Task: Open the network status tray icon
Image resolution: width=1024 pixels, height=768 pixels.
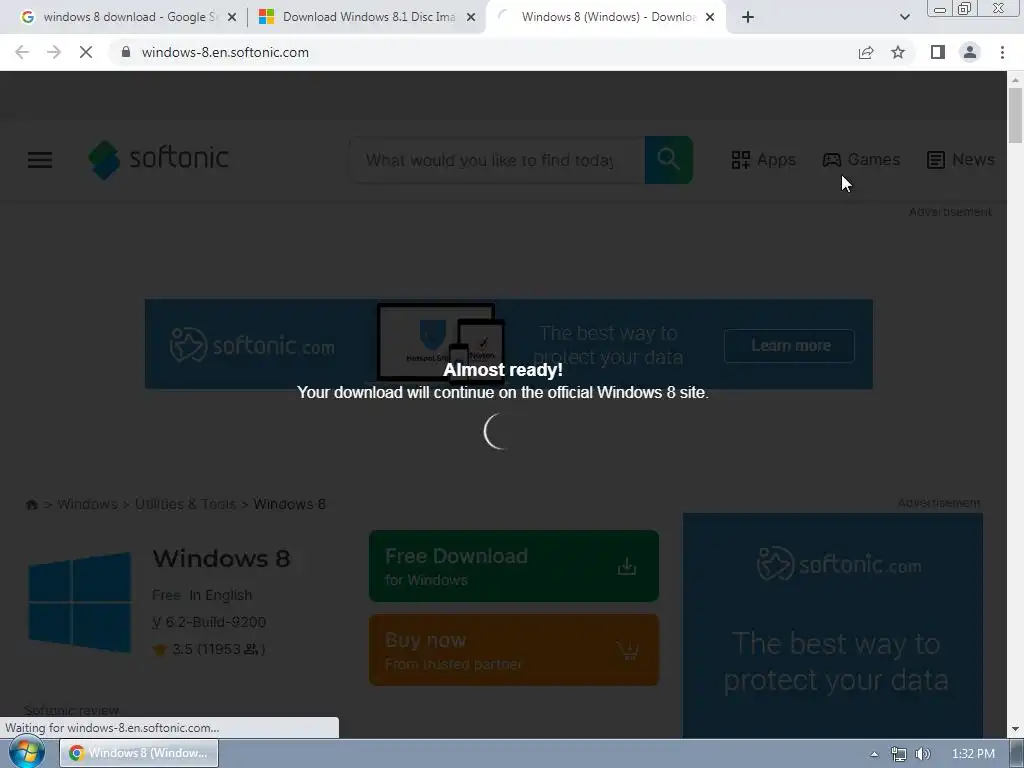Action: [899, 754]
